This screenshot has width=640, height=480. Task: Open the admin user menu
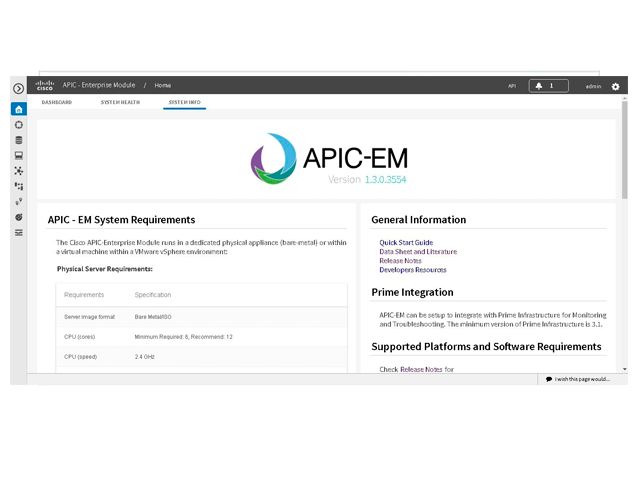(593, 87)
